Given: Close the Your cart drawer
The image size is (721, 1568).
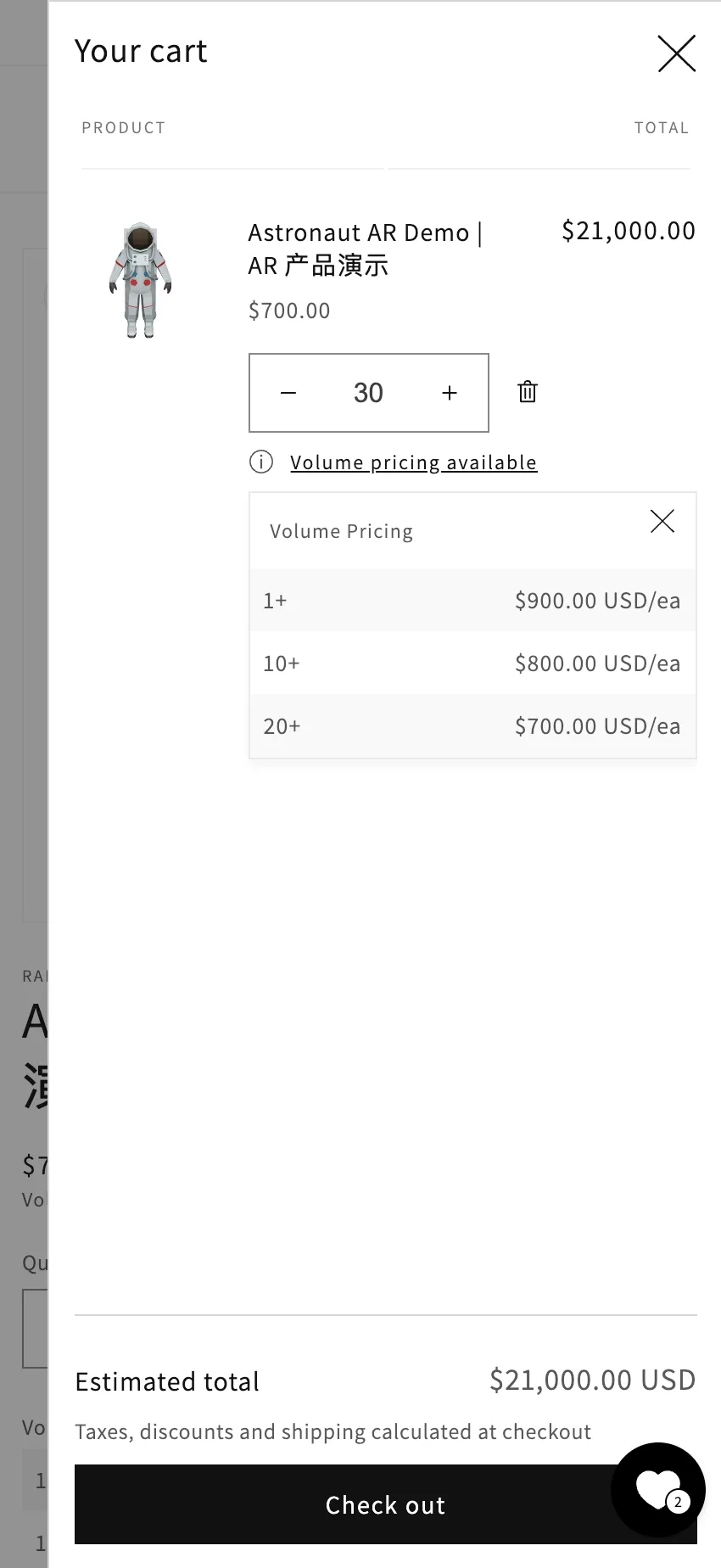Looking at the screenshot, I should point(676,53).
